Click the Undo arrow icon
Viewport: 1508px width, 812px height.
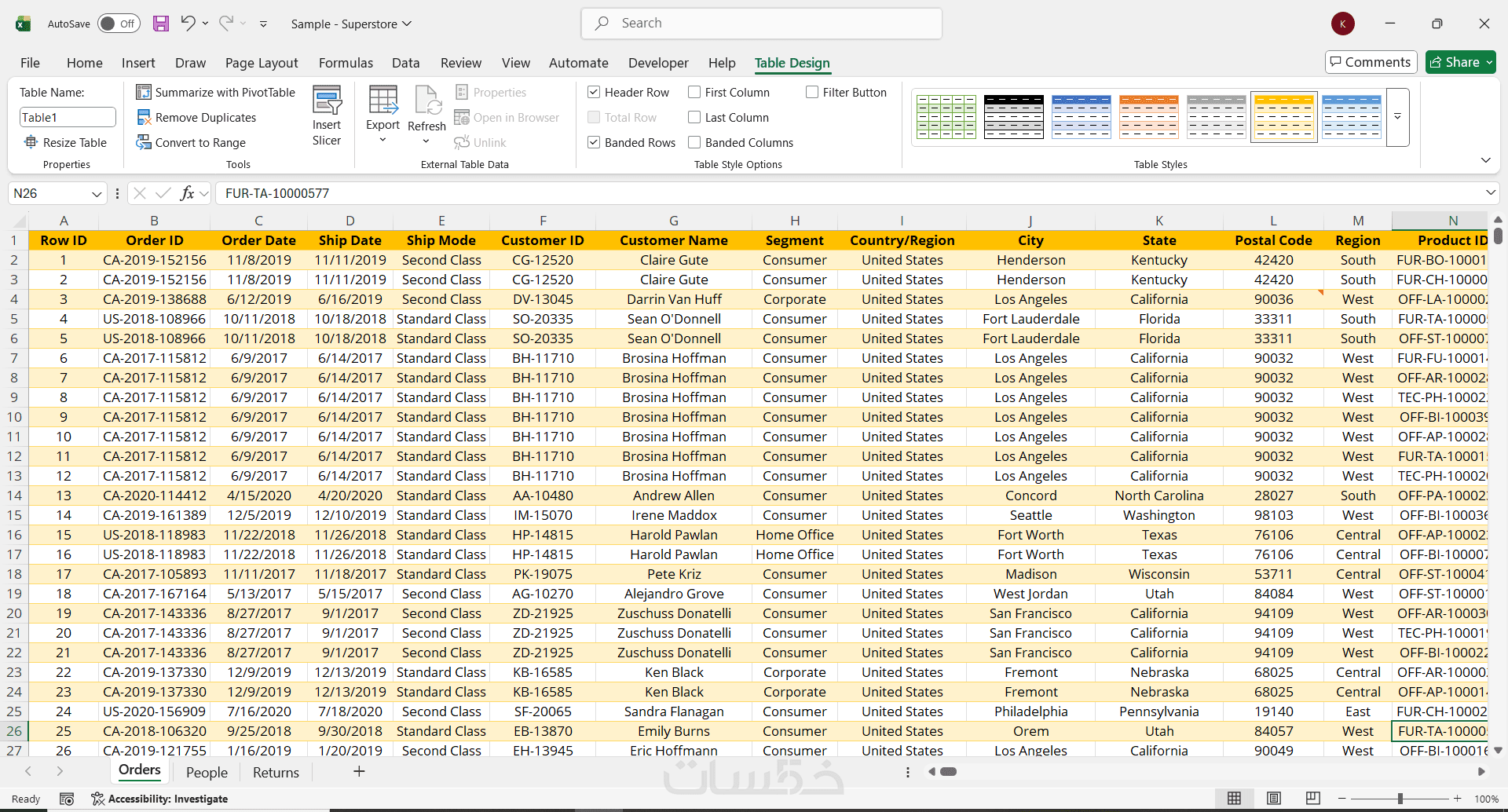pyautogui.click(x=187, y=24)
